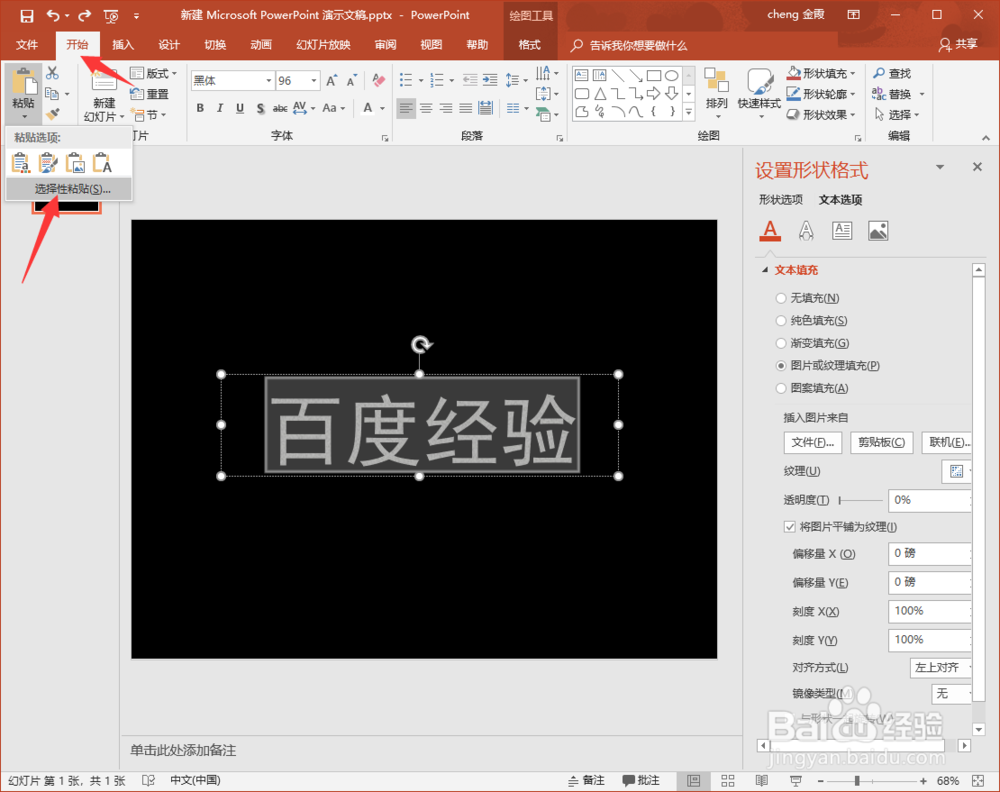Click the Format Painter brush icon

click(x=52, y=114)
